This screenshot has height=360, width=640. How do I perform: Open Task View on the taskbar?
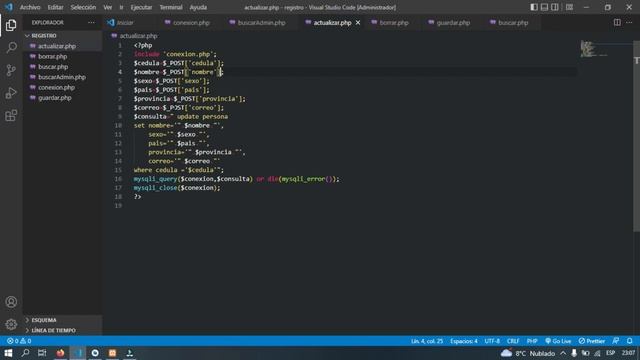point(42,353)
